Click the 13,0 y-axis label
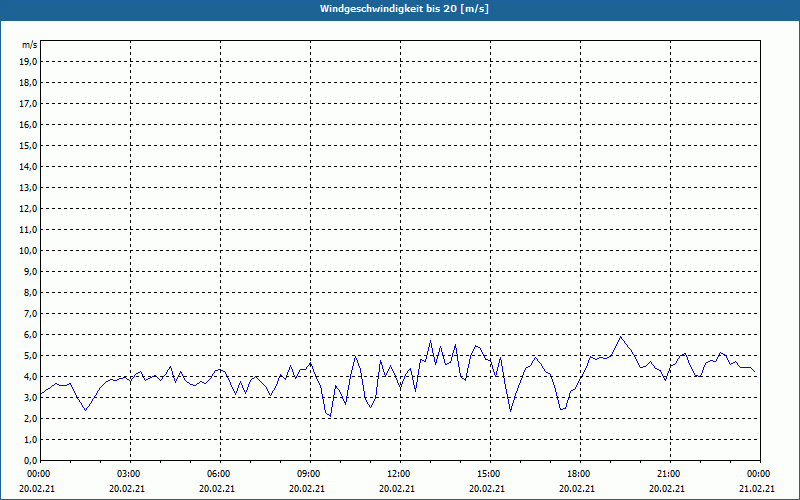Image resolution: width=800 pixels, height=500 pixels. pyautogui.click(x=28, y=187)
